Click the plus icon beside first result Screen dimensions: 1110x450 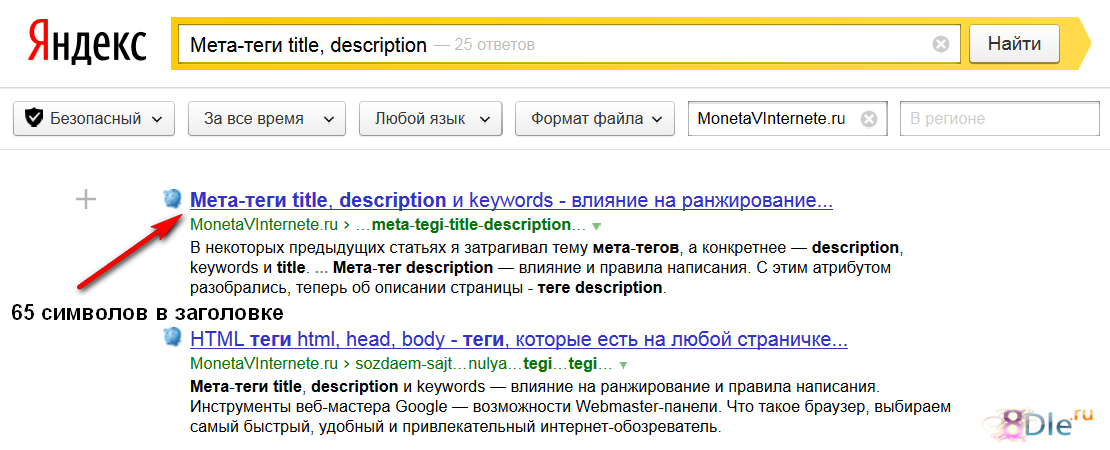point(86,200)
